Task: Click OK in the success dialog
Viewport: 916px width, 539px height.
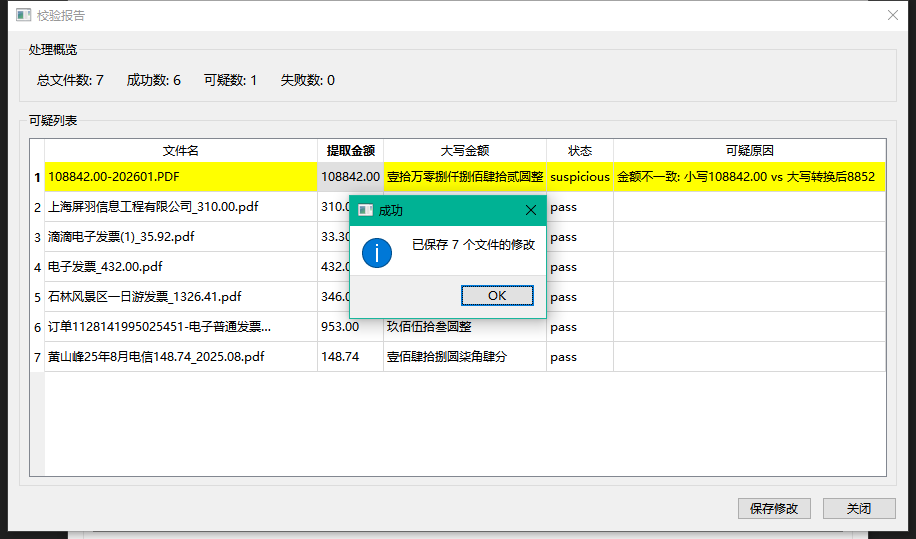Action: point(497,296)
